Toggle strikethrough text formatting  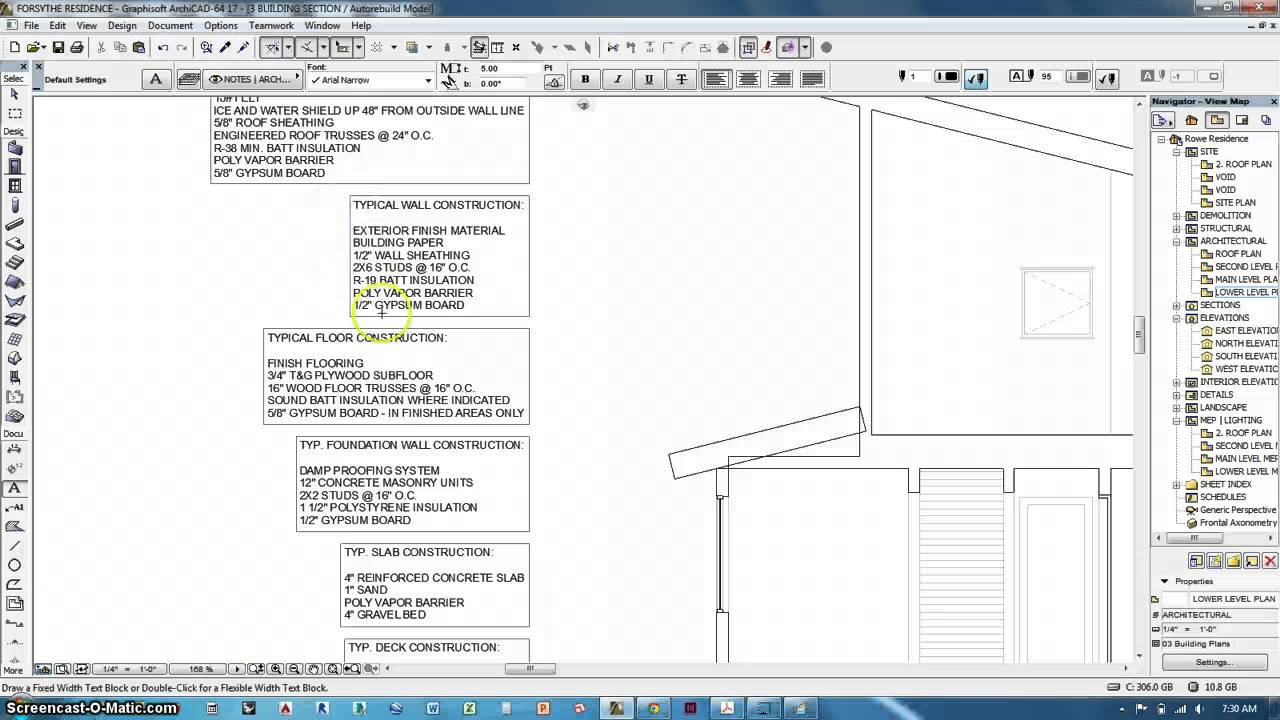coord(682,79)
